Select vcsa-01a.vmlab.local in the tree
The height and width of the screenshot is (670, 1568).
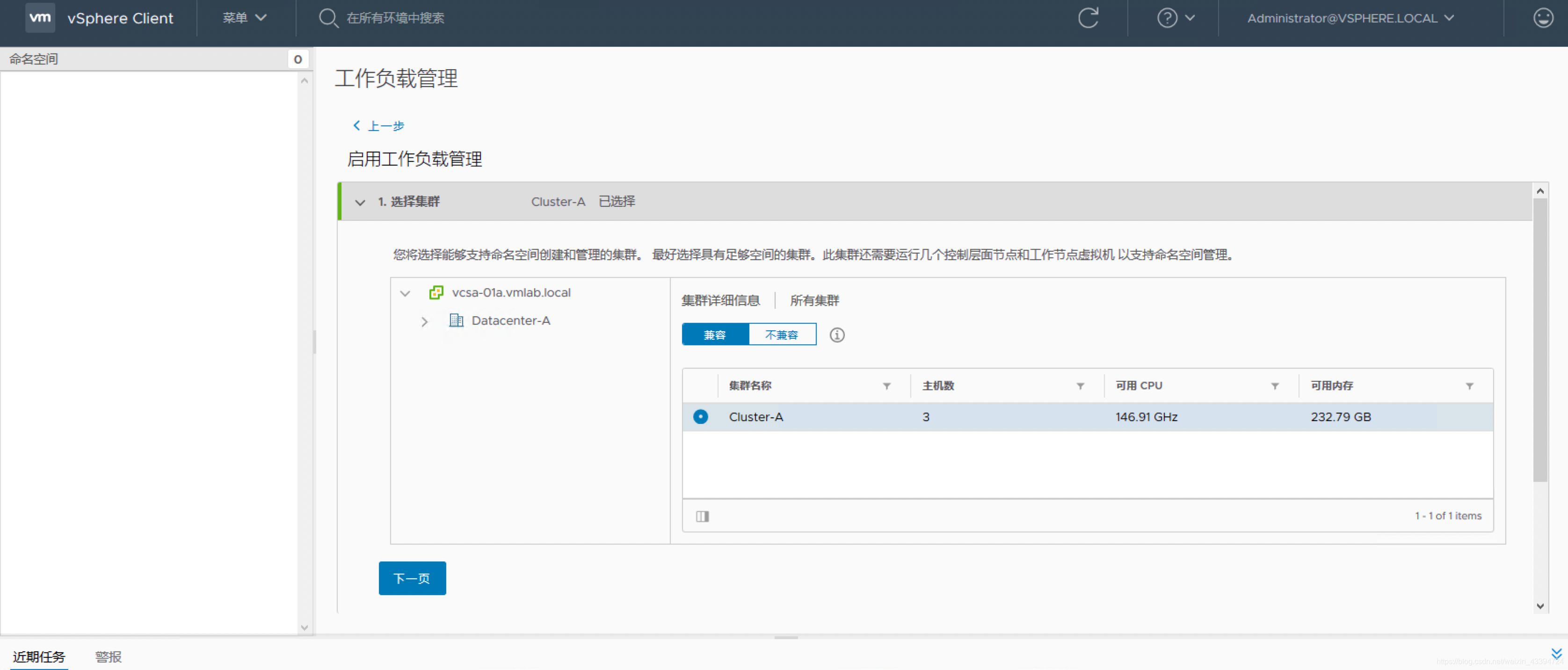pos(511,292)
